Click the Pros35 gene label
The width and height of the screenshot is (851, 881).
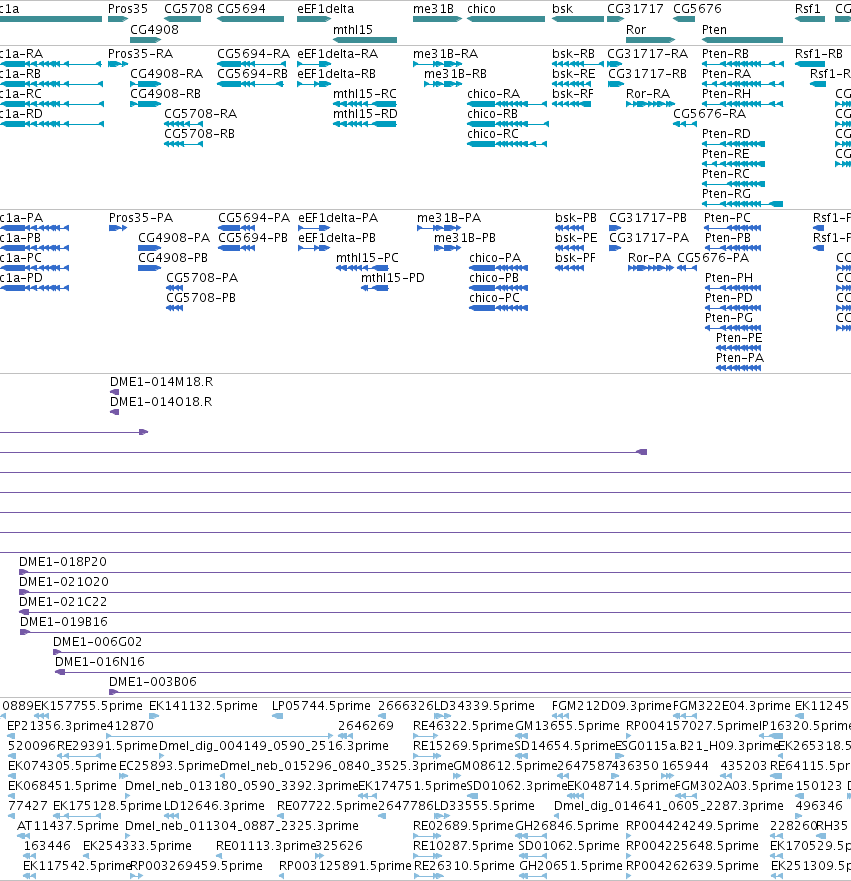click(x=128, y=9)
